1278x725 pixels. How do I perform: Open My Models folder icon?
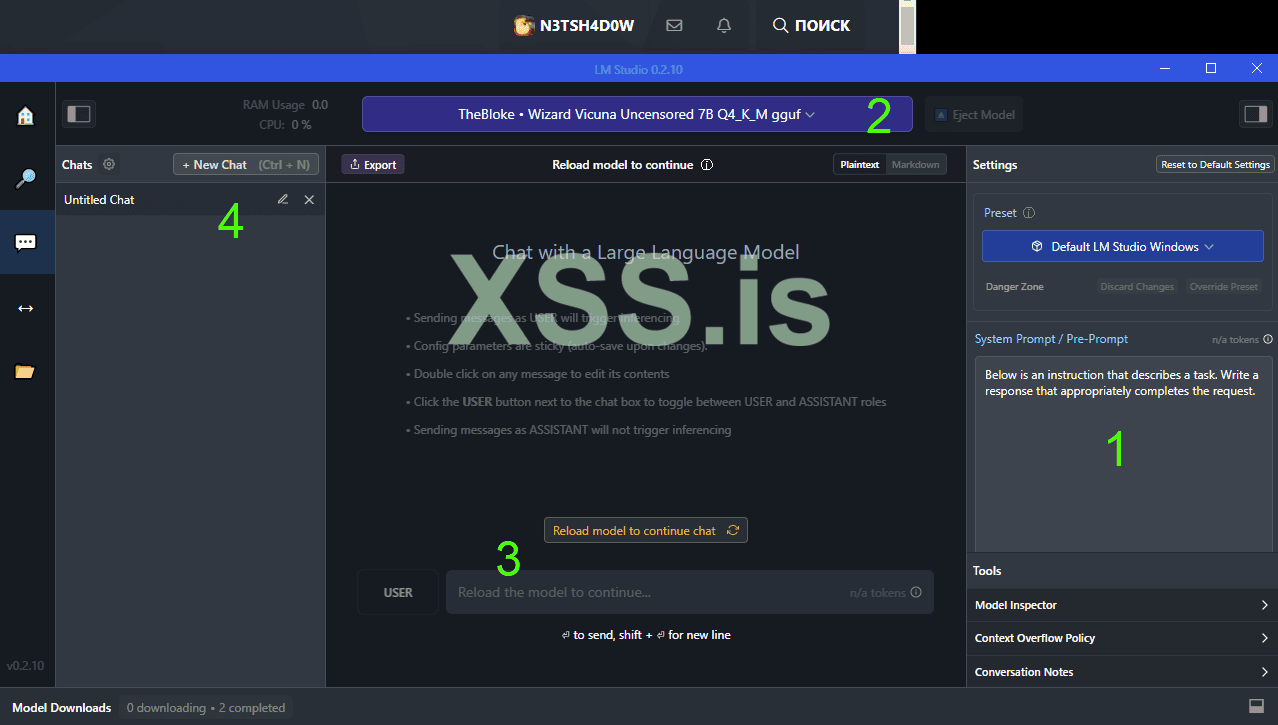tap(26, 372)
